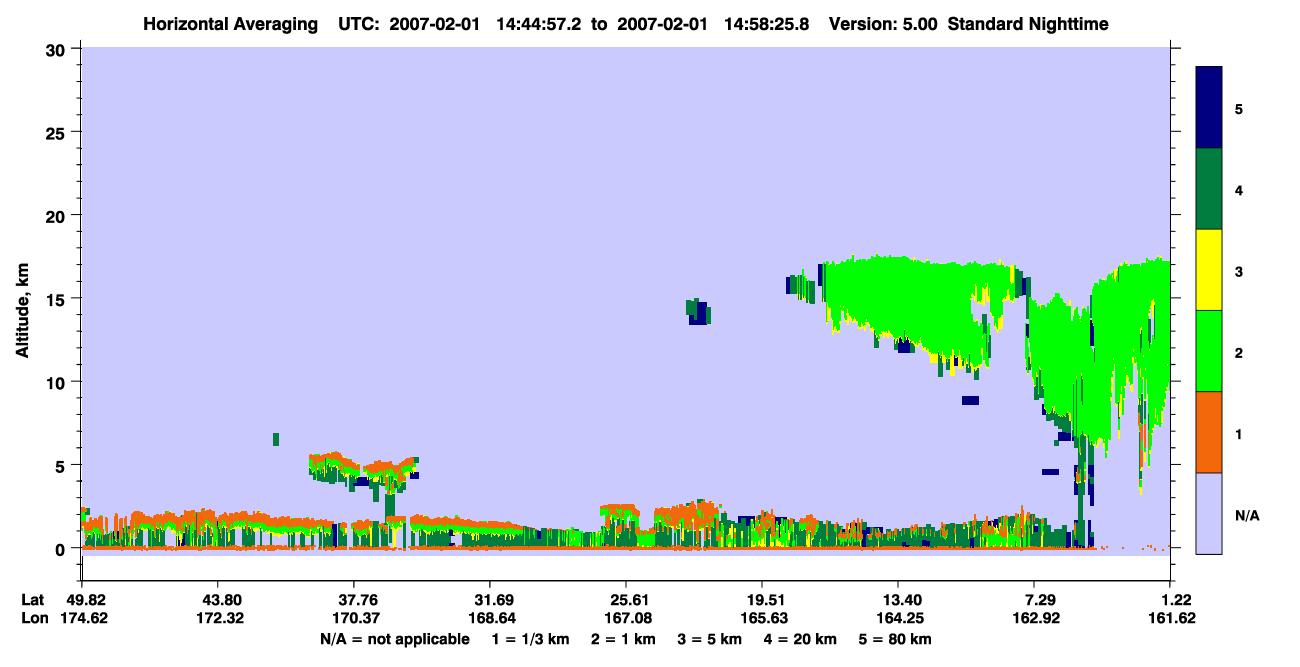Click the 25 tick label on altitude axis
This screenshot has height=667, width=1300.
click(x=57, y=132)
